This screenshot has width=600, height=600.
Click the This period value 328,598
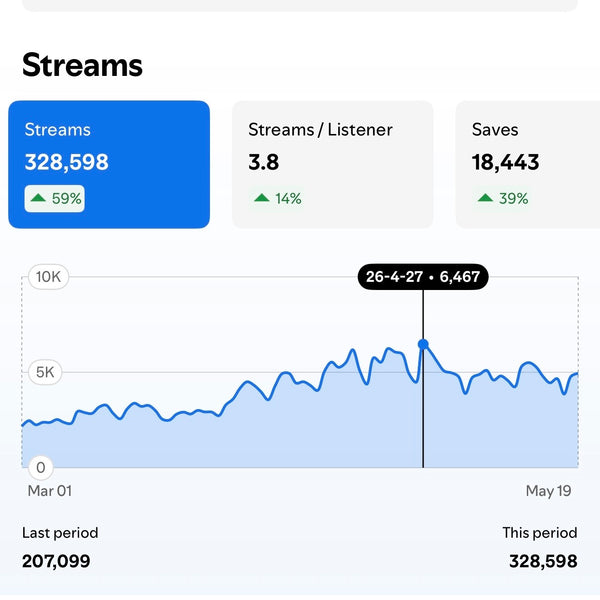point(543,561)
